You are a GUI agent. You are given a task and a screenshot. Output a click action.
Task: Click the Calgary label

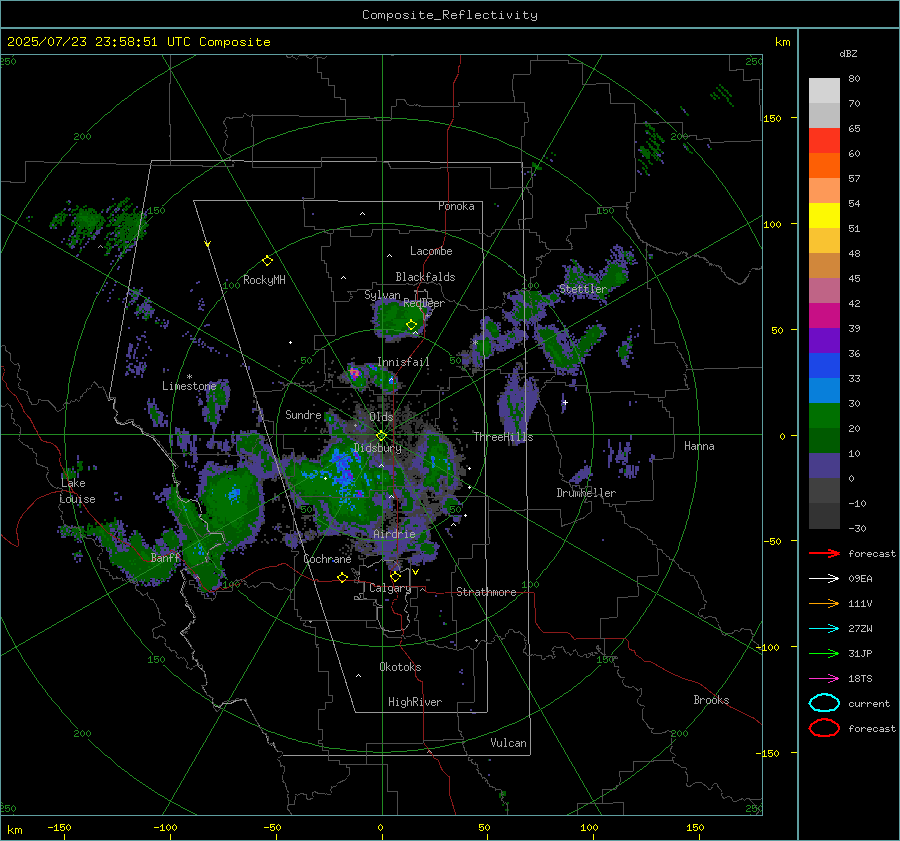pyautogui.click(x=390, y=588)
